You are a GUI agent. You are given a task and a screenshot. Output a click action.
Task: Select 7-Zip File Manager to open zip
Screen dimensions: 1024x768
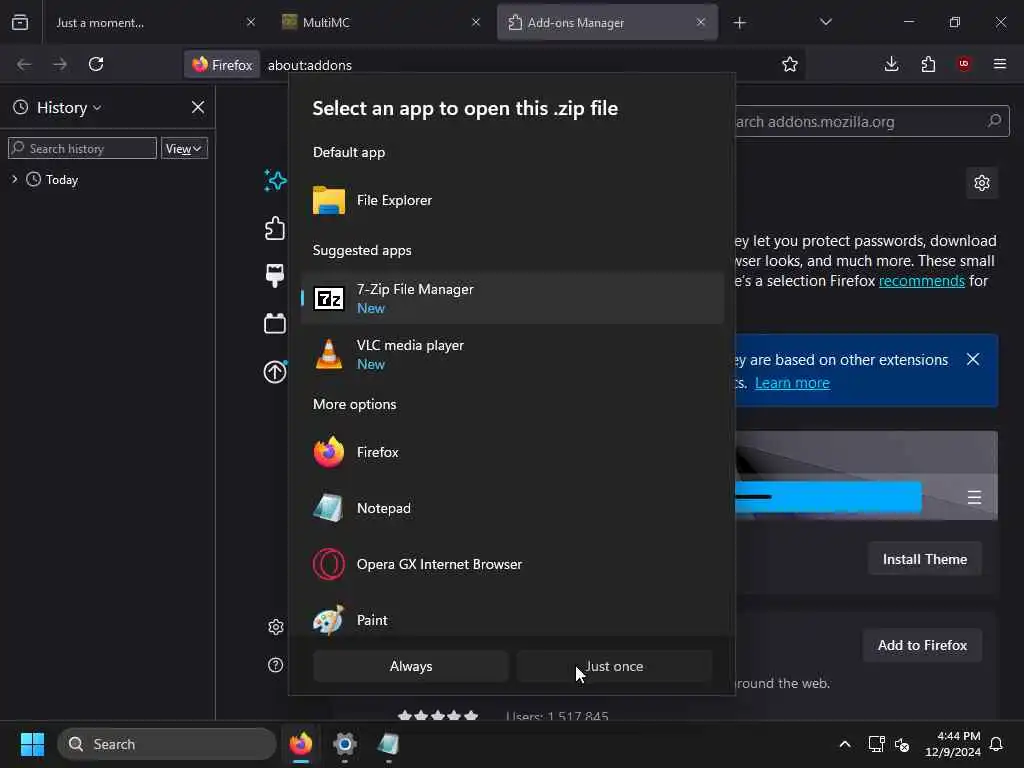click(x=512, y=298)
